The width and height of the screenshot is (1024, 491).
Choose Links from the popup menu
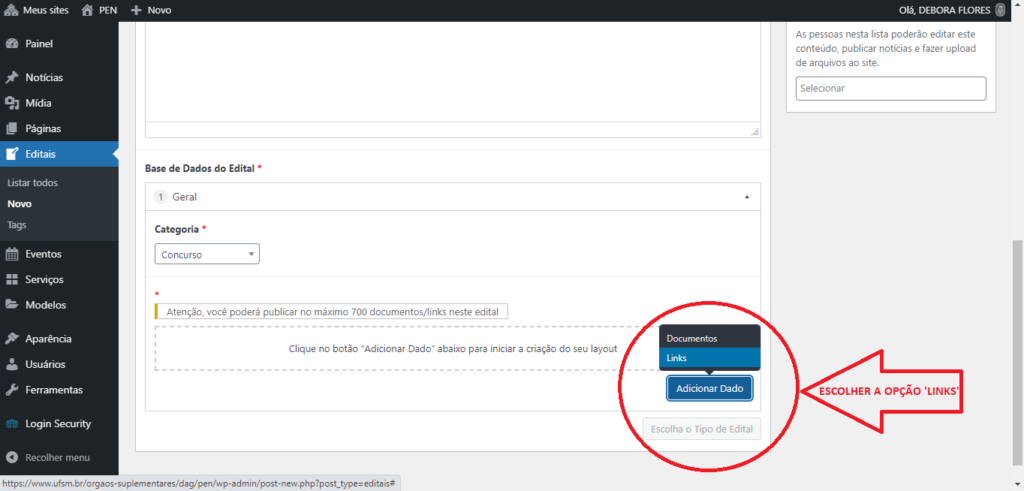tap(709, 358)
